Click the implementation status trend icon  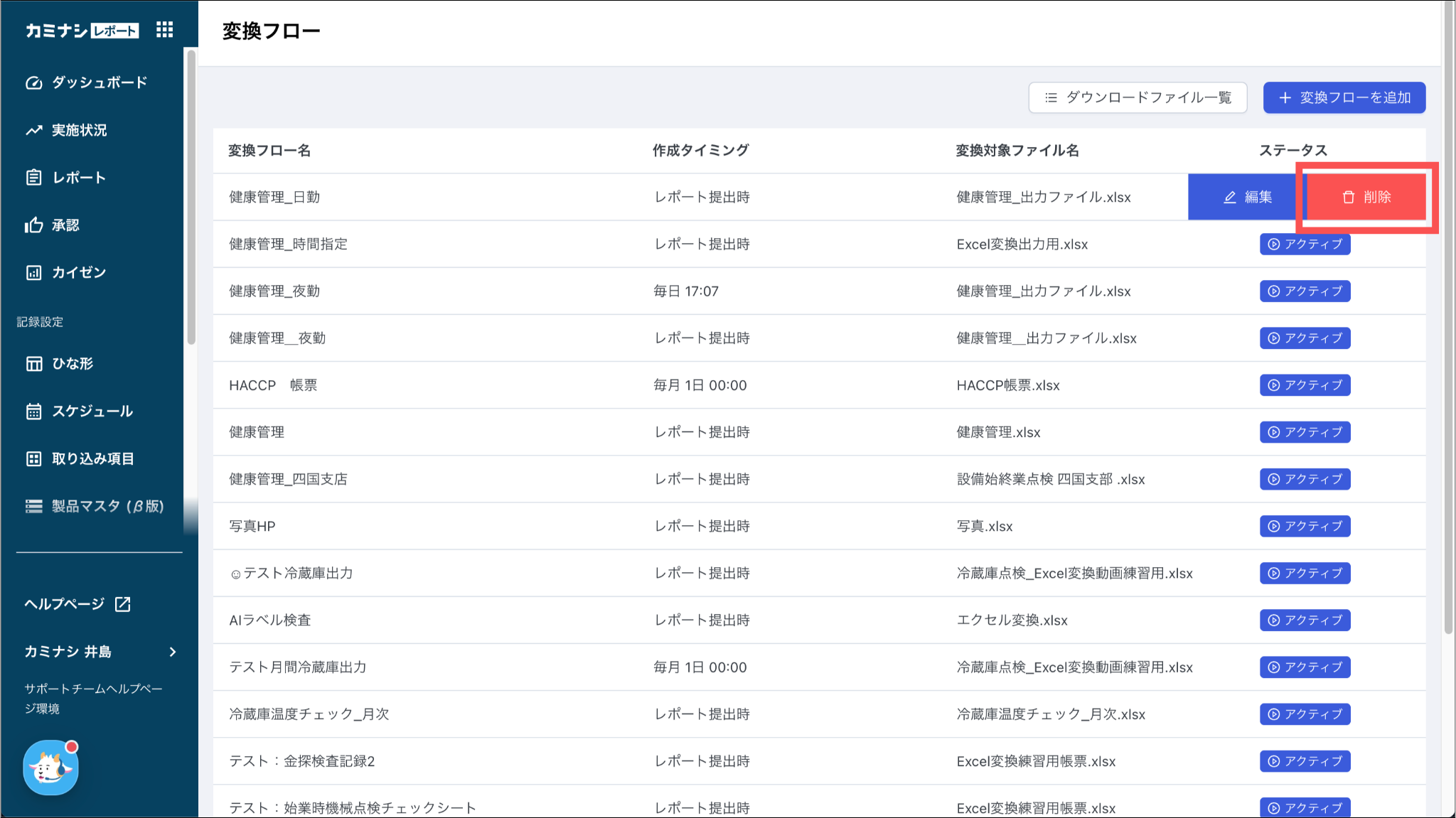[33, 130]
